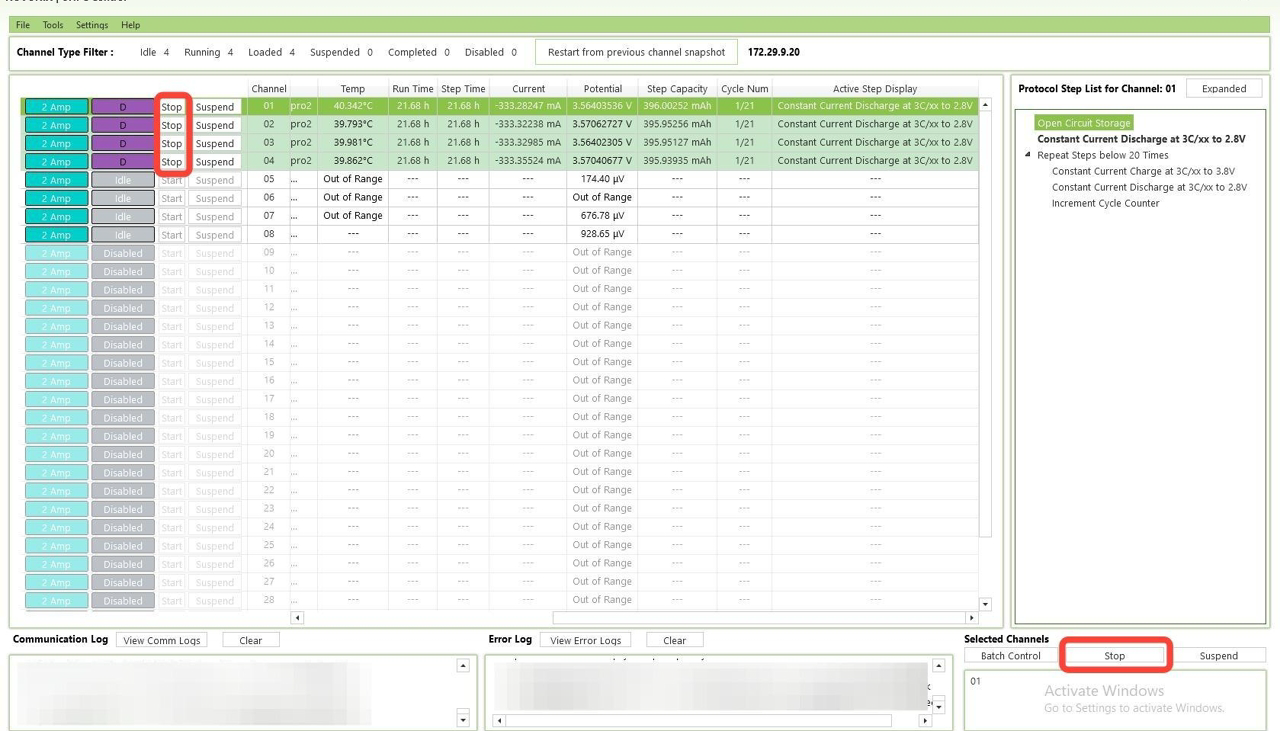The width and height of the screenshot is (1280, 731).
Task: Toggle the Expanded protocol view button
Action: [1224, 88]
